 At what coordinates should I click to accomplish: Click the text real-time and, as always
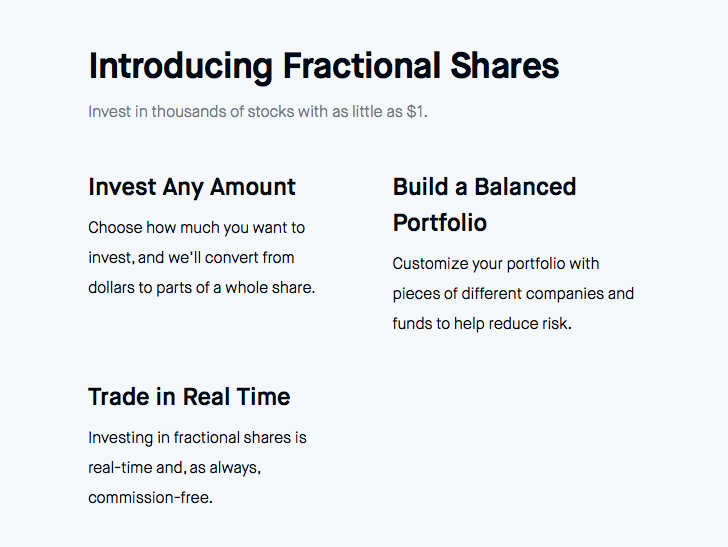click(174, 468)
